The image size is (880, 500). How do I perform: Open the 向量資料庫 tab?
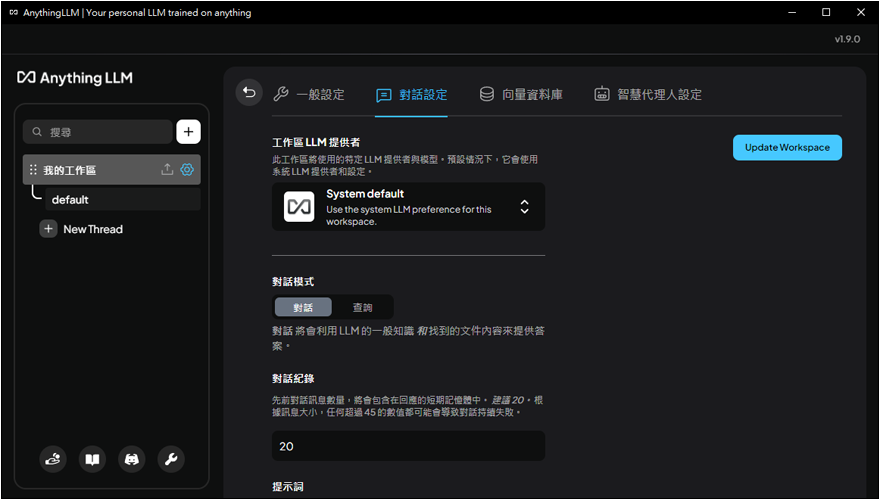click(x=521, y=95)
